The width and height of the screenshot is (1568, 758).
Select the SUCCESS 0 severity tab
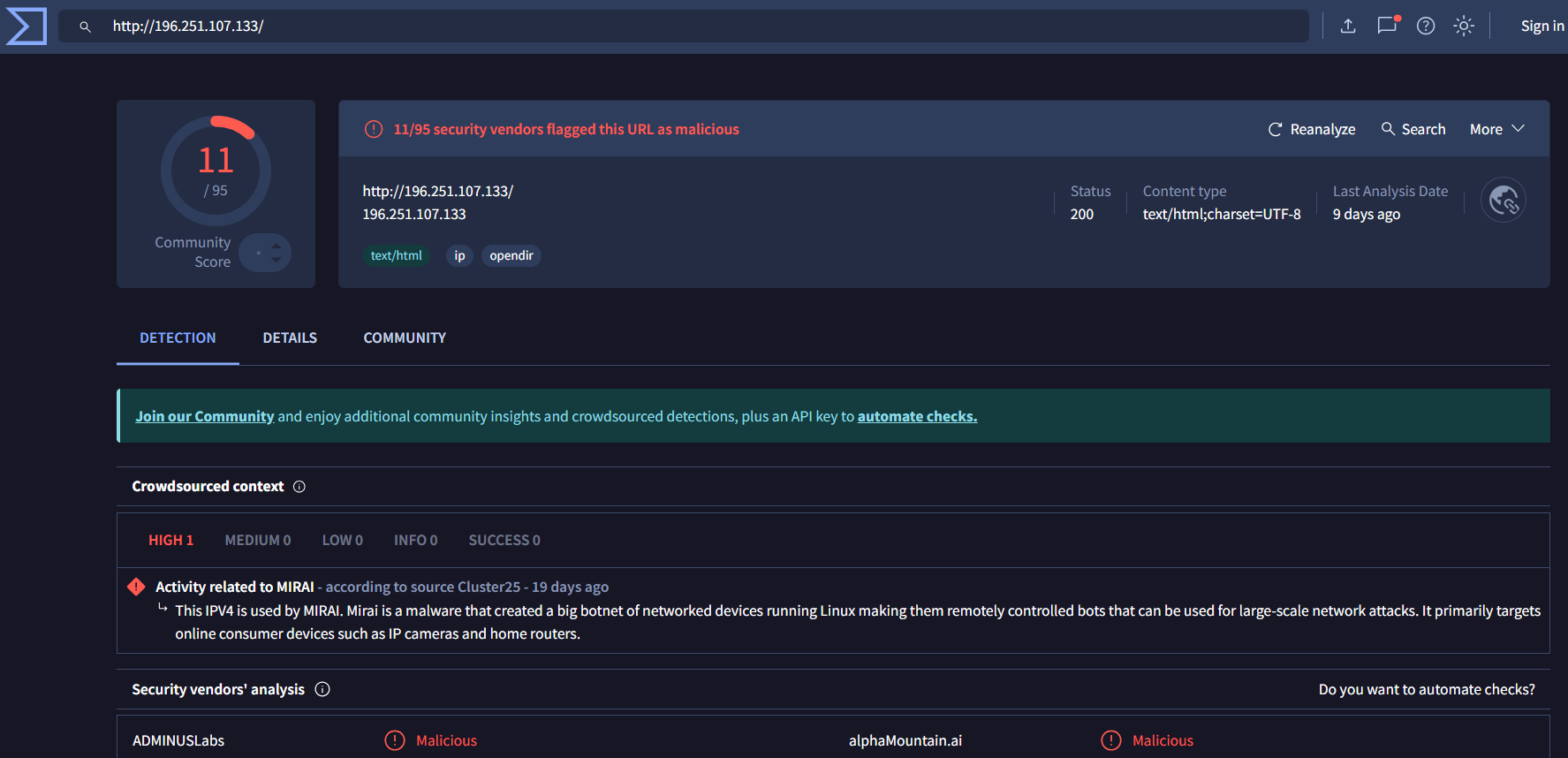click(x=504, y=540)
